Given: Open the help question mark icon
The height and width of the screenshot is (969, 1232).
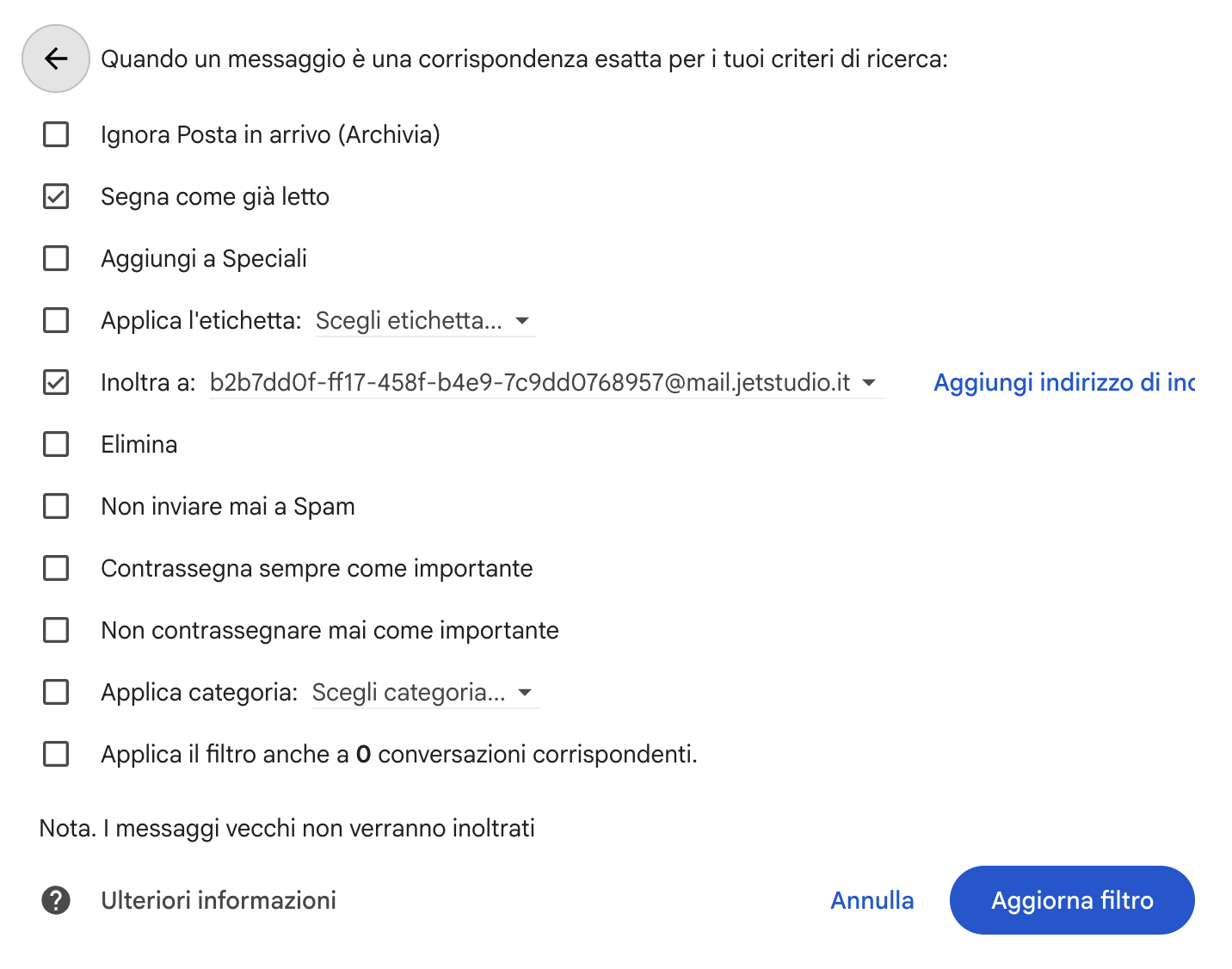Looking at the screenshot, I should [x=56, y=900].
